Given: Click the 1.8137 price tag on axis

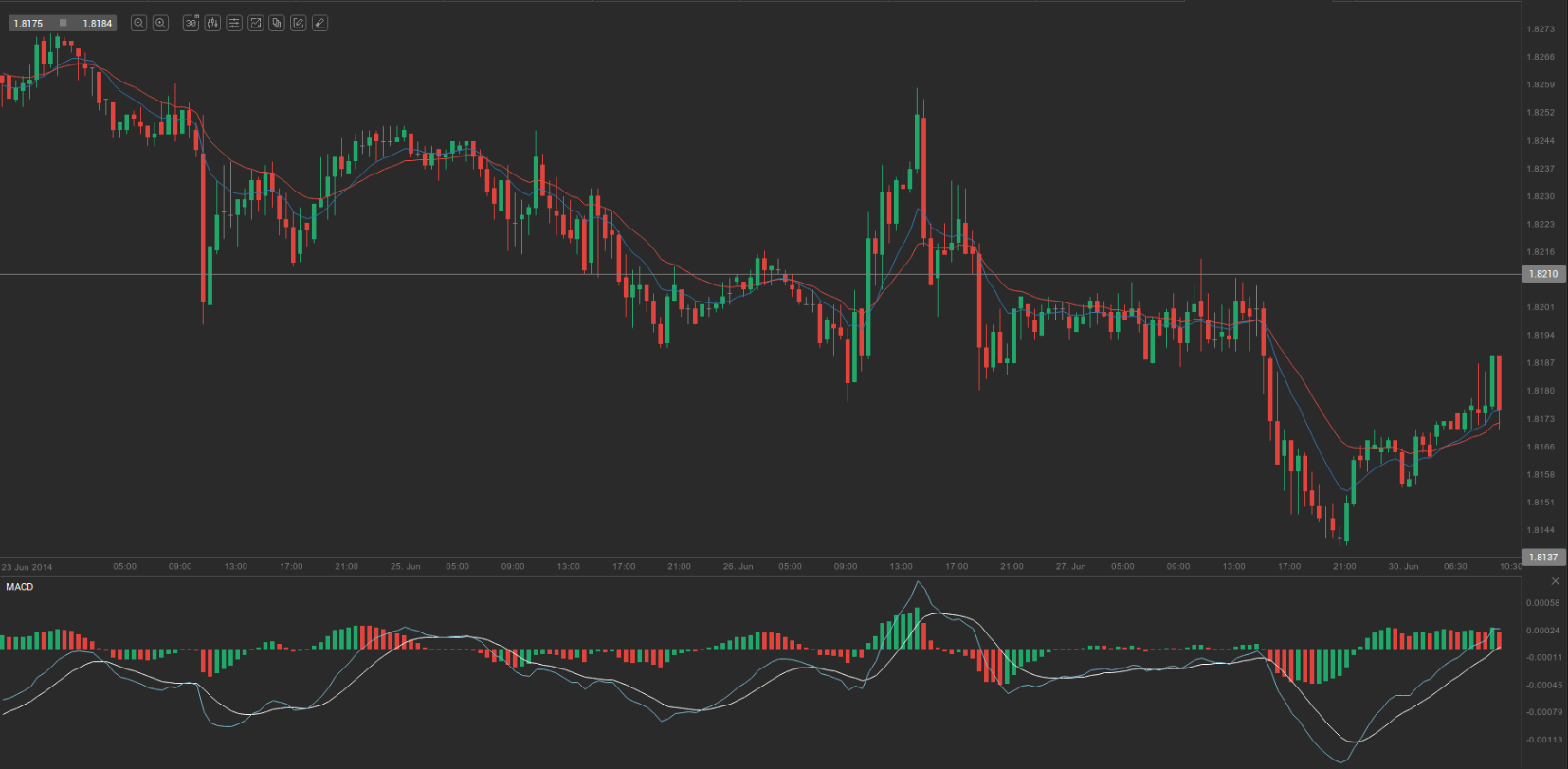Looking at the screenshot, I should [x=1543, y=558].
